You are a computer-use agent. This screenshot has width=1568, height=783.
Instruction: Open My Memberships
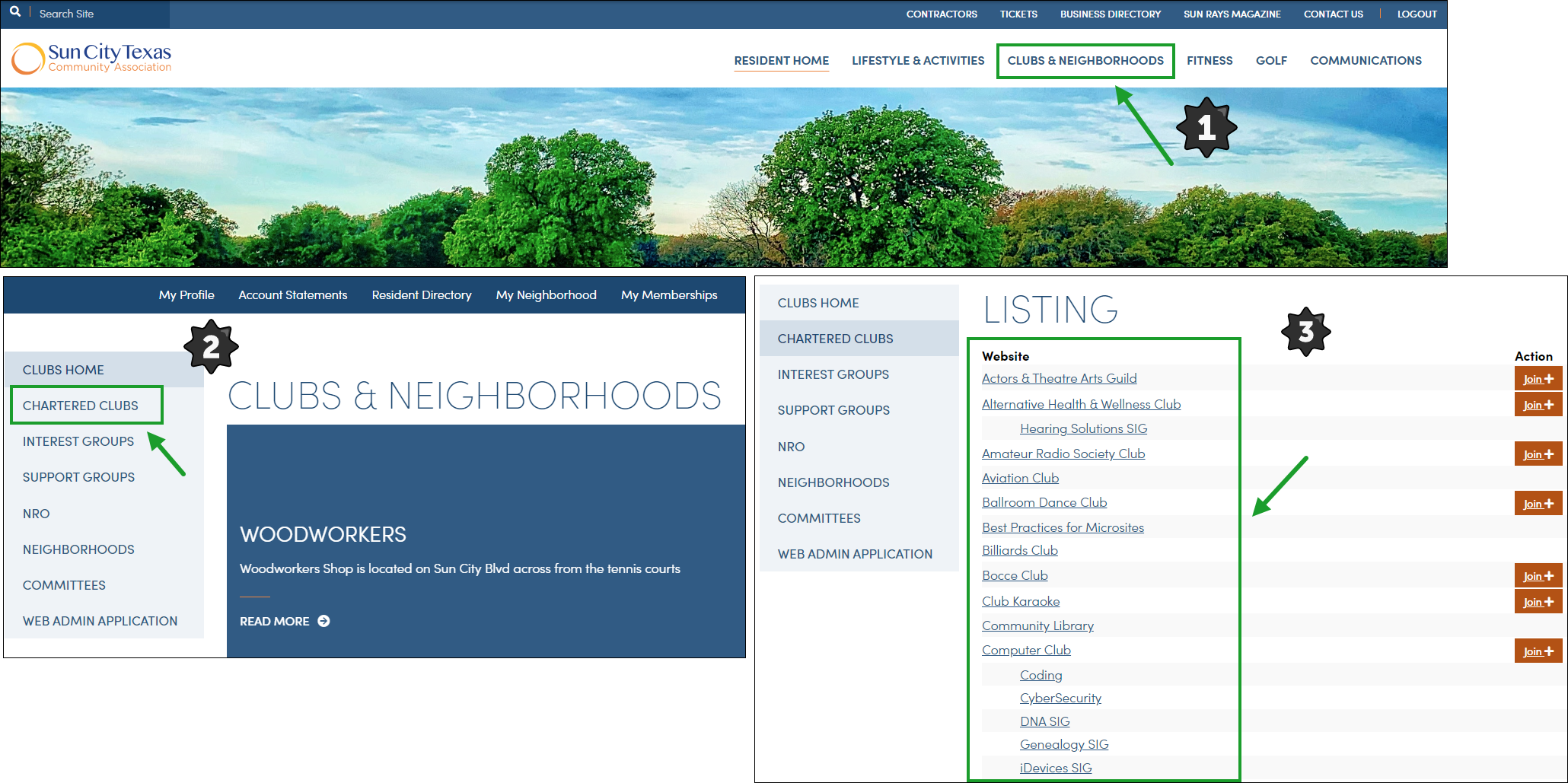pos(669,294)
